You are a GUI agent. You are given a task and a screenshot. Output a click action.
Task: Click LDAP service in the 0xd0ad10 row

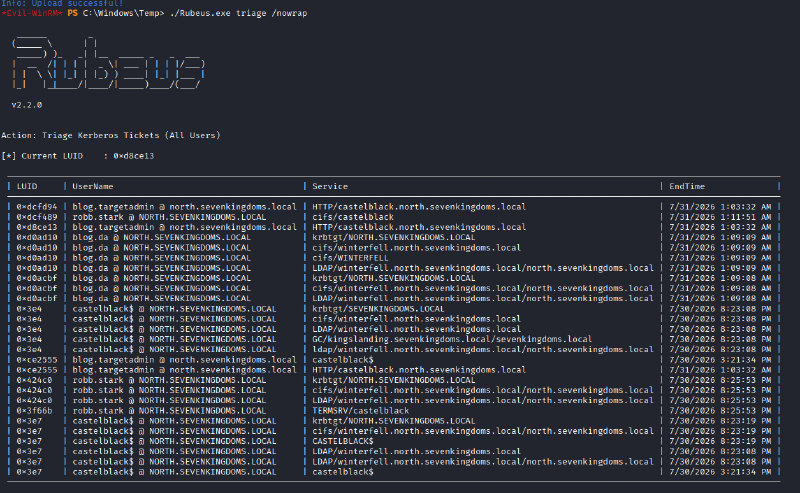point(483,268)
